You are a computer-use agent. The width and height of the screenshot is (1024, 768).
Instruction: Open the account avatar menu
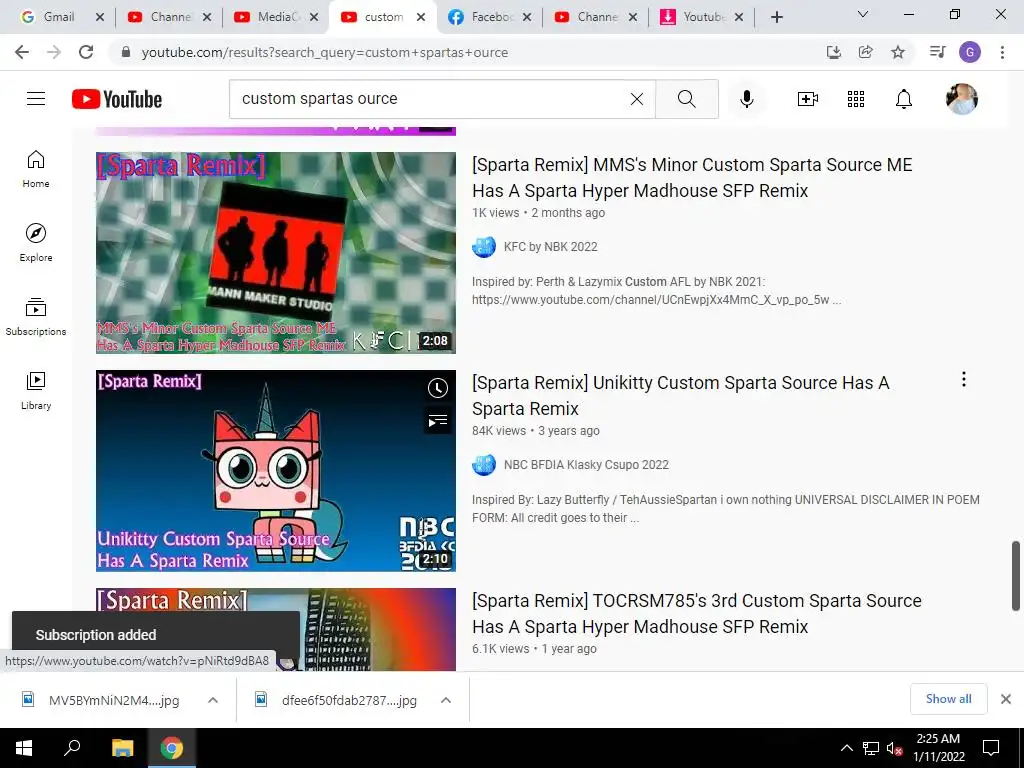(961, 99)
